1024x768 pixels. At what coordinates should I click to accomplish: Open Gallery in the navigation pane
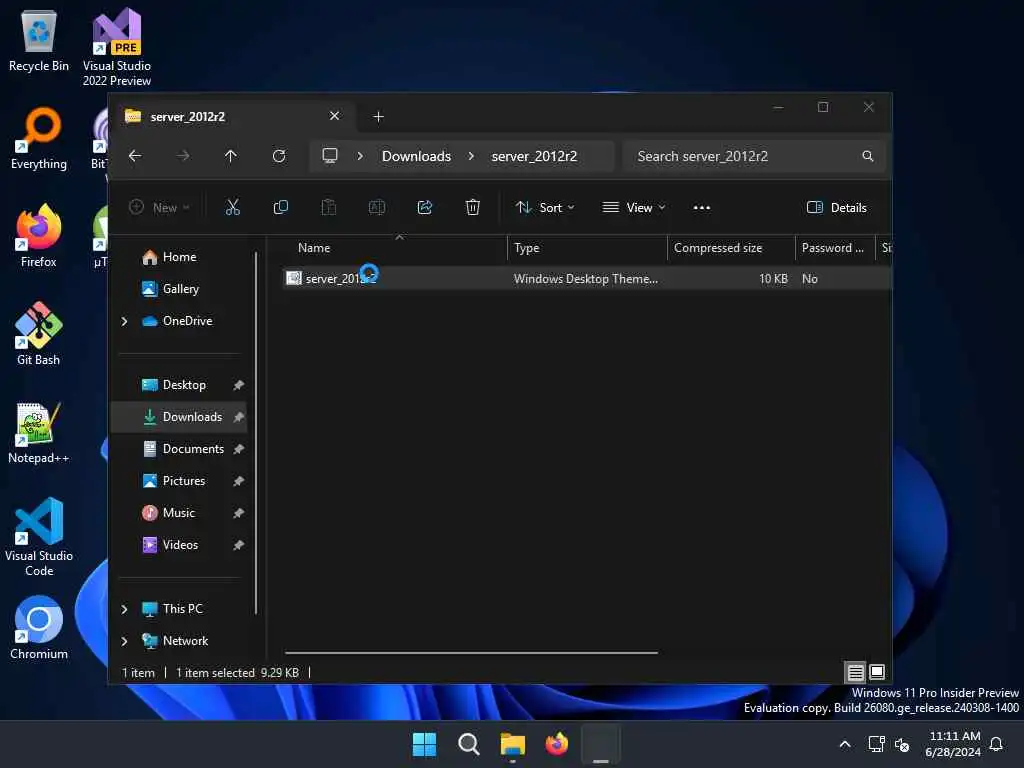(x=179, y=289)
